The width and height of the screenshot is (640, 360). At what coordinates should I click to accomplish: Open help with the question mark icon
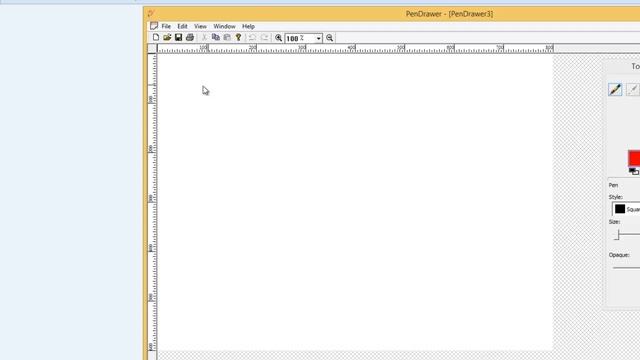[238, 38]
